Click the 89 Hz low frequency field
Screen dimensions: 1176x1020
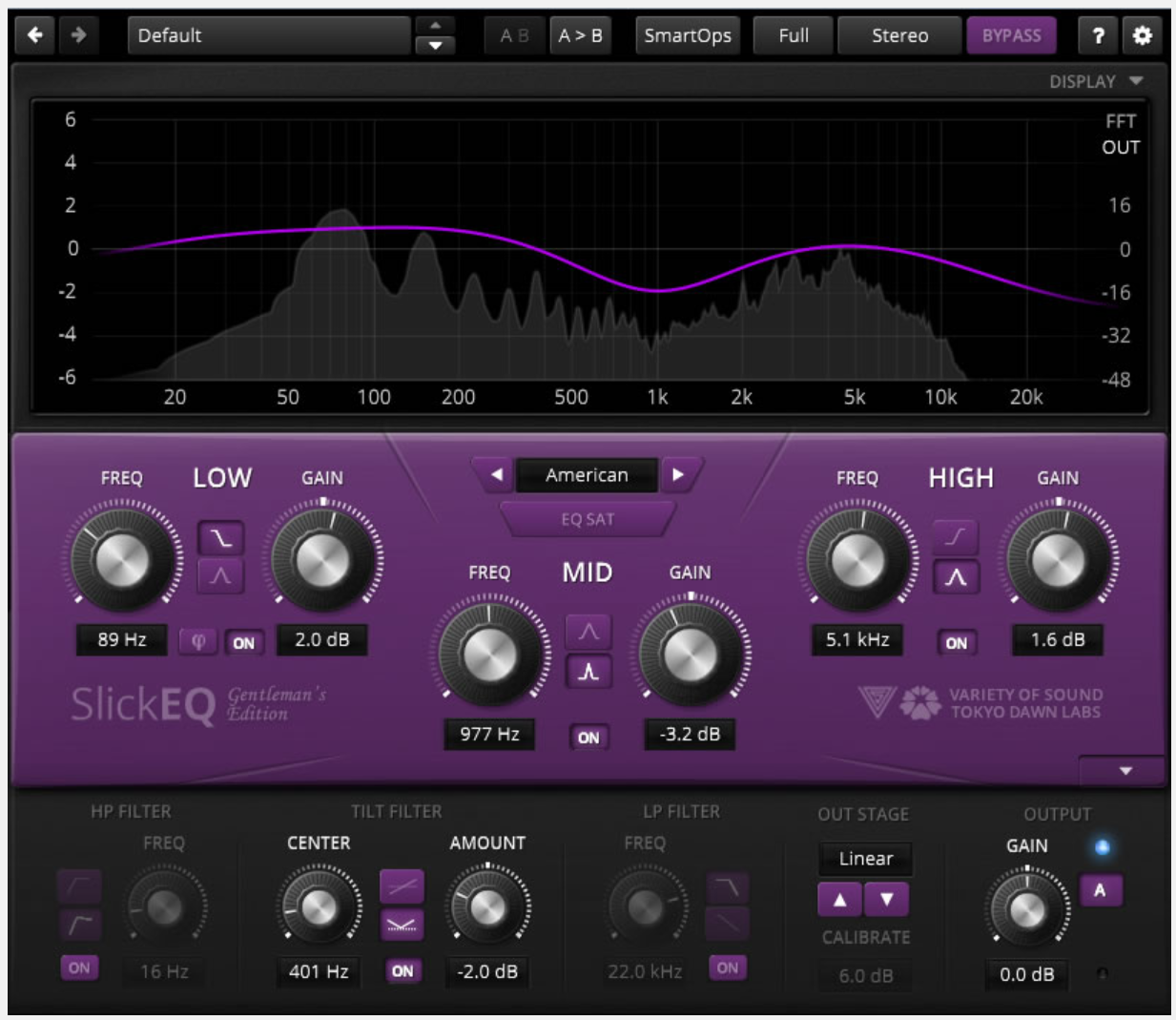coord(122,639)
